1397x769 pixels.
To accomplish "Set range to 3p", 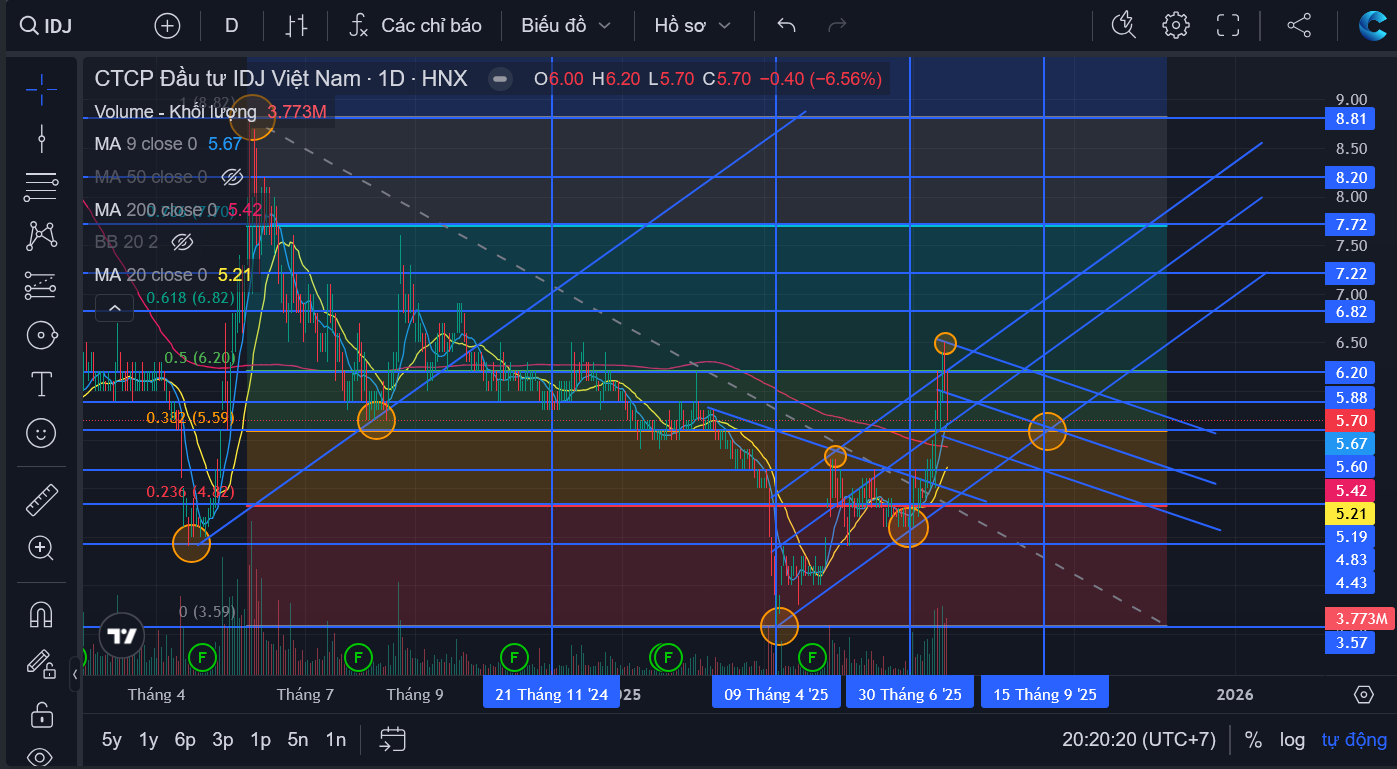I will pyautogui.click(x=222, y=740).
